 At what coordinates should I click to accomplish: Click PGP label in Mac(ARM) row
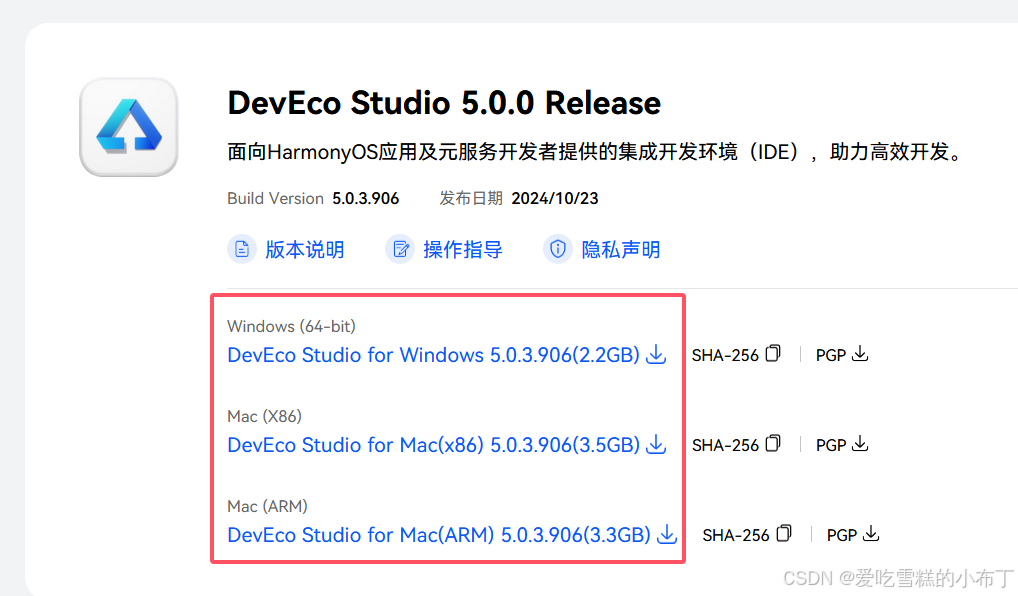click(842, 536)
